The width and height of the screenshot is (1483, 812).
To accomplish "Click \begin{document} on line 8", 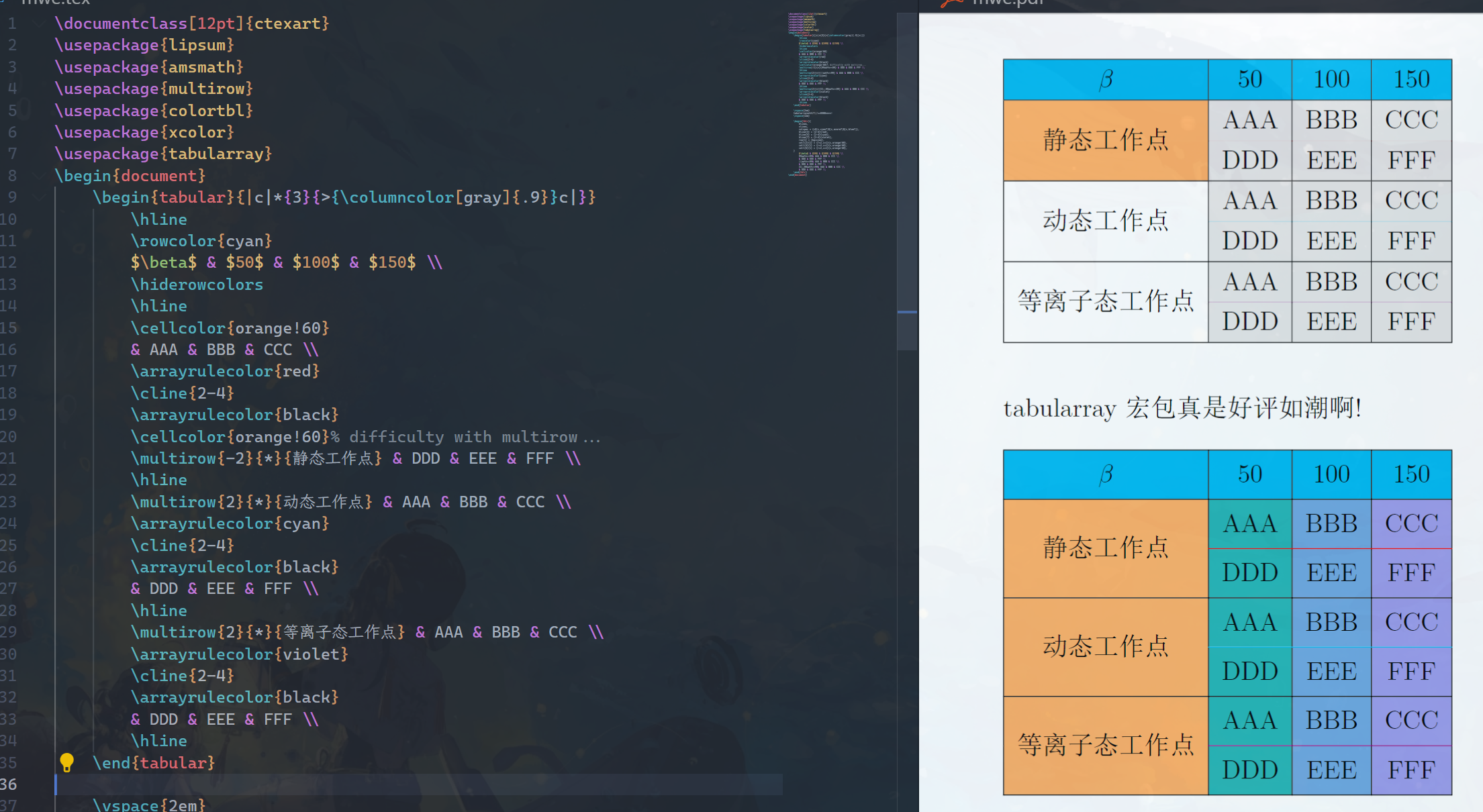I will [130, 176].
